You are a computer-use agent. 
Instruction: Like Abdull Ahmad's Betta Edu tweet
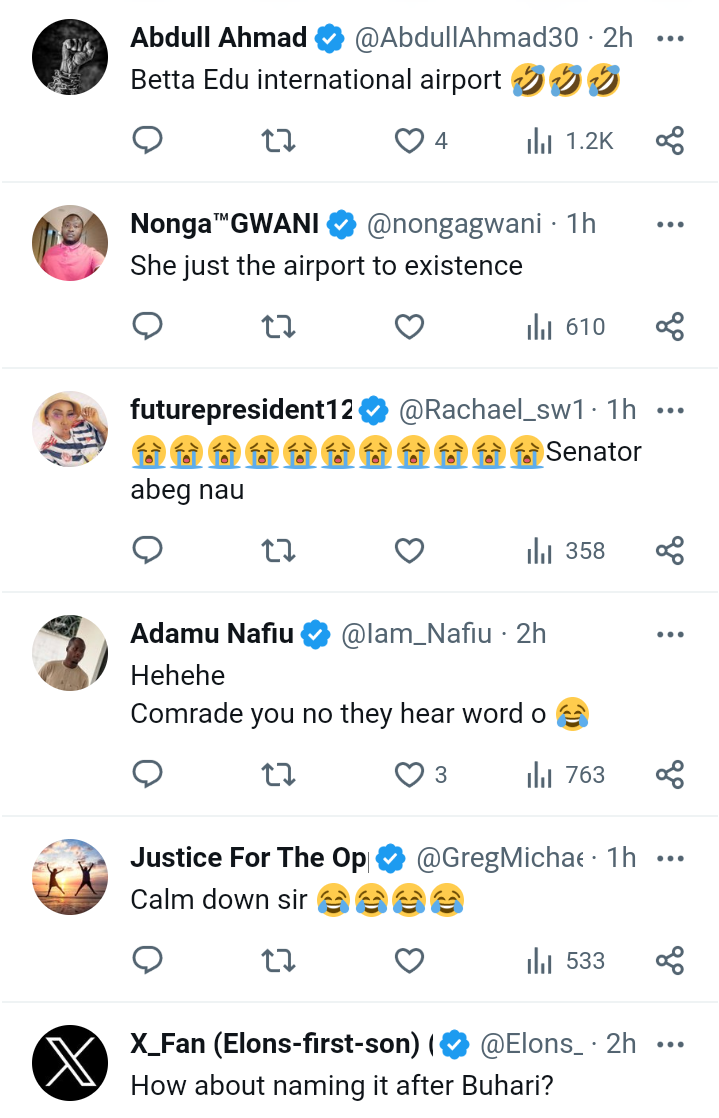(409, 141)
